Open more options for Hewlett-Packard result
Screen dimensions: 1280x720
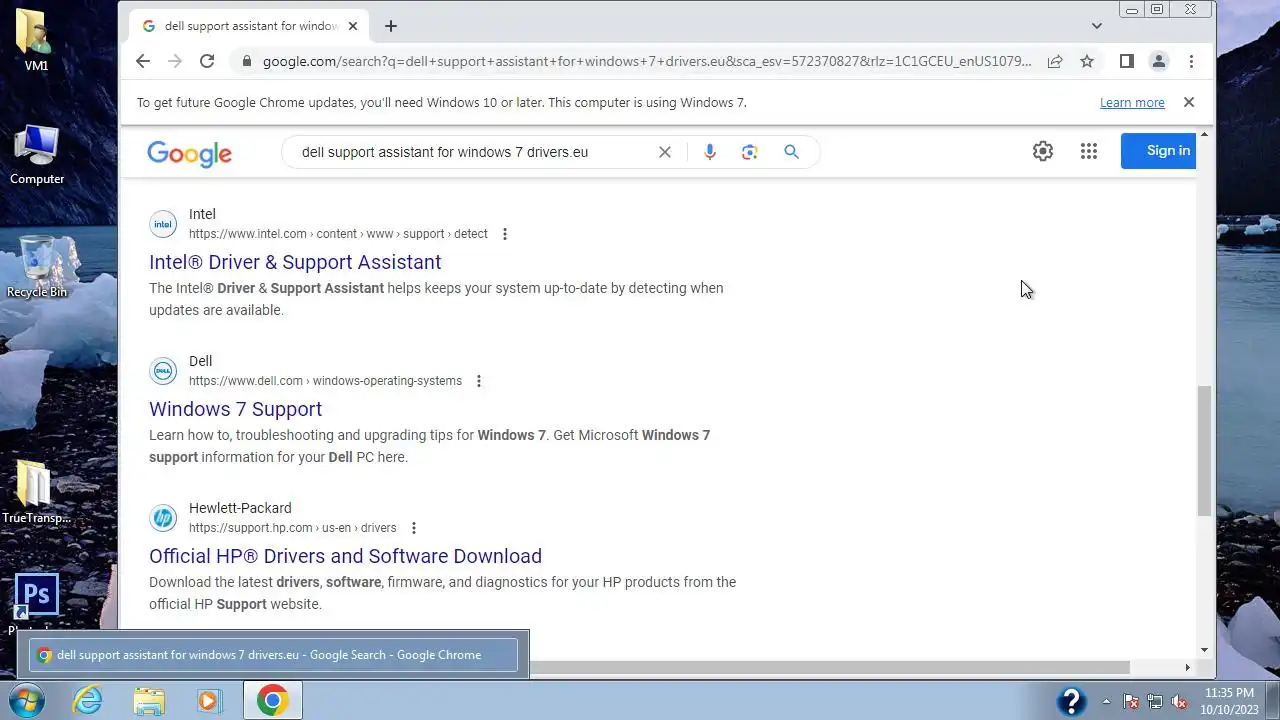pos(414,528)
